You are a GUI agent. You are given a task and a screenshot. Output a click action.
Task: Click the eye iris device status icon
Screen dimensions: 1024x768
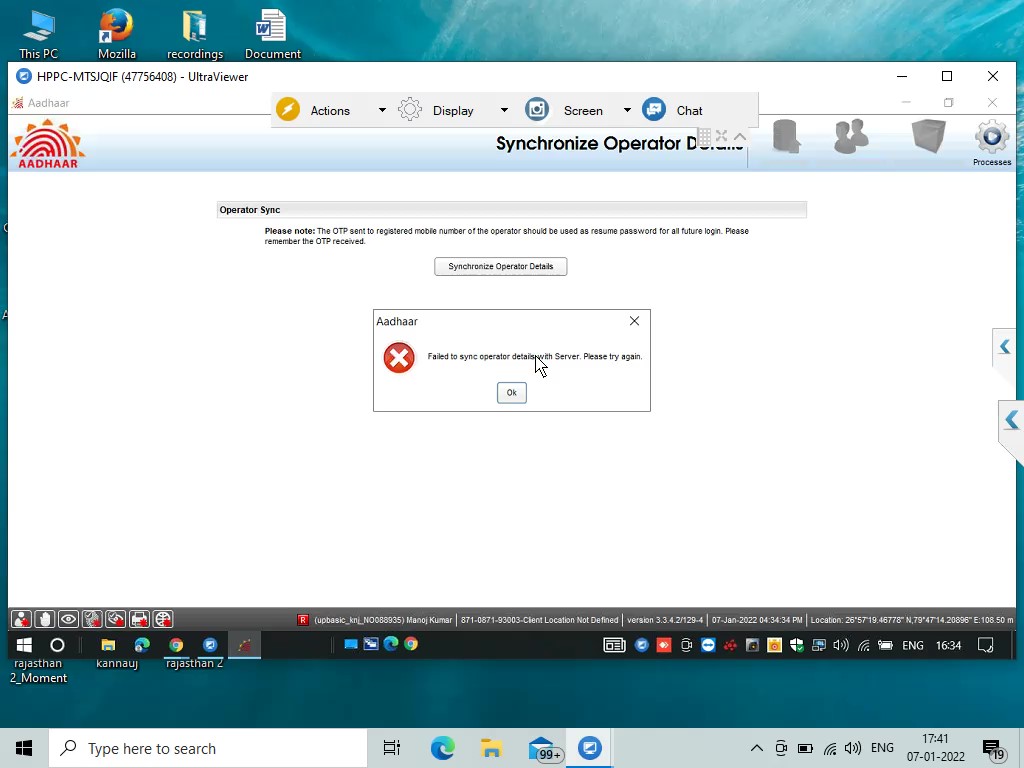tap(69, 618)
